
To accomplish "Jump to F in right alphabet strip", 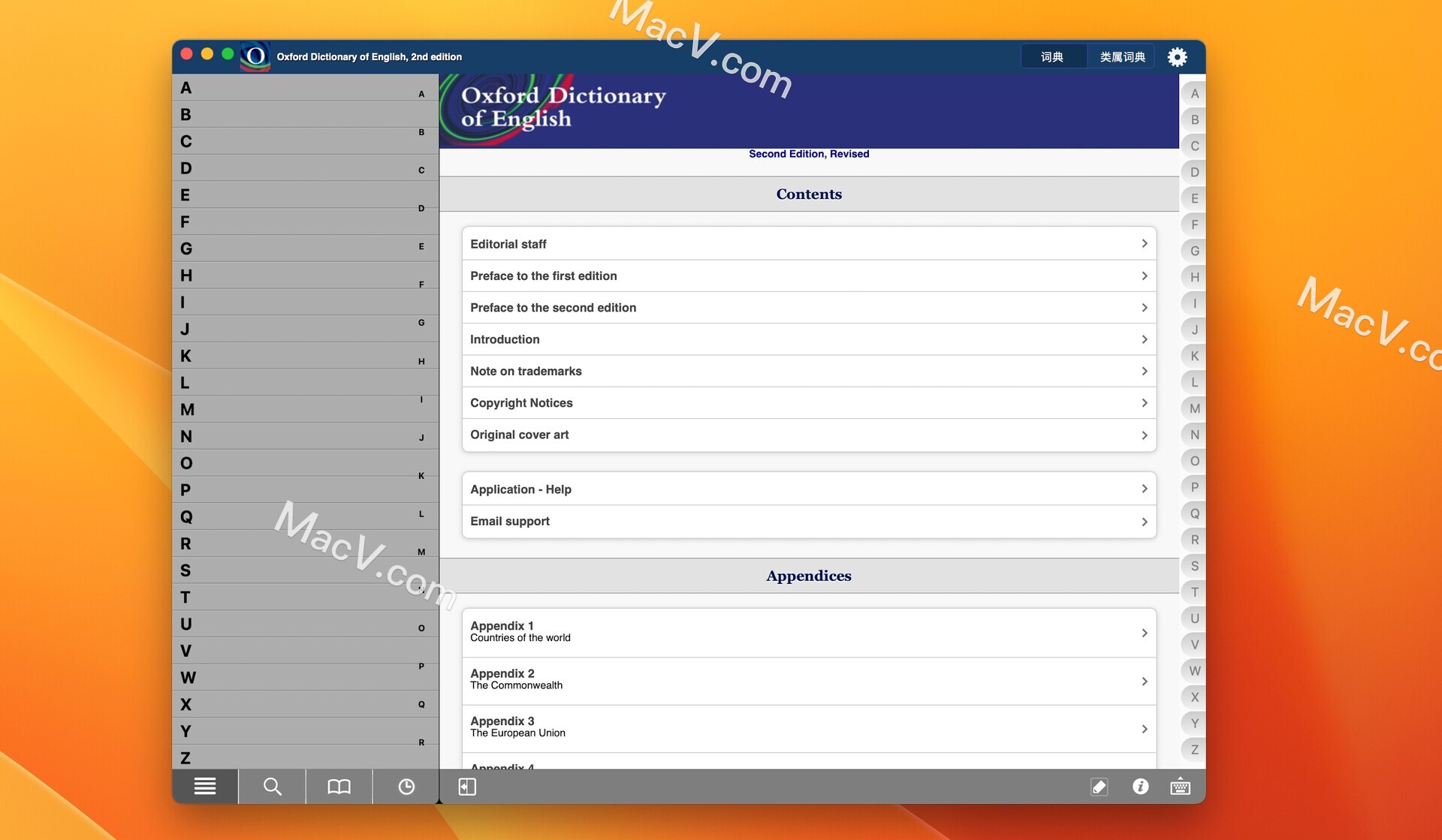I will coord(1194,224).
